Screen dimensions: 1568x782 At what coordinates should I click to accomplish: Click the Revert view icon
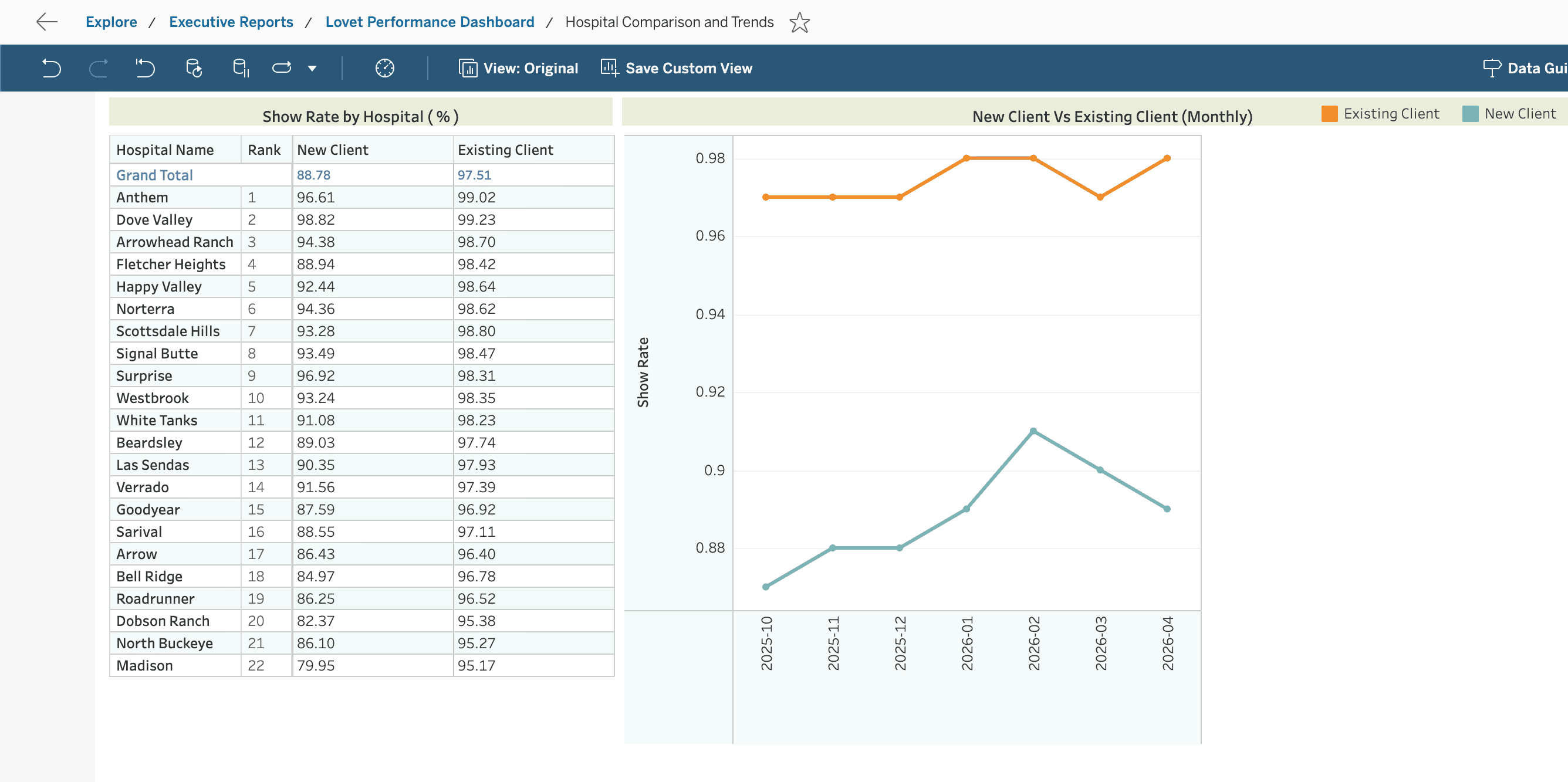[145, 68]
